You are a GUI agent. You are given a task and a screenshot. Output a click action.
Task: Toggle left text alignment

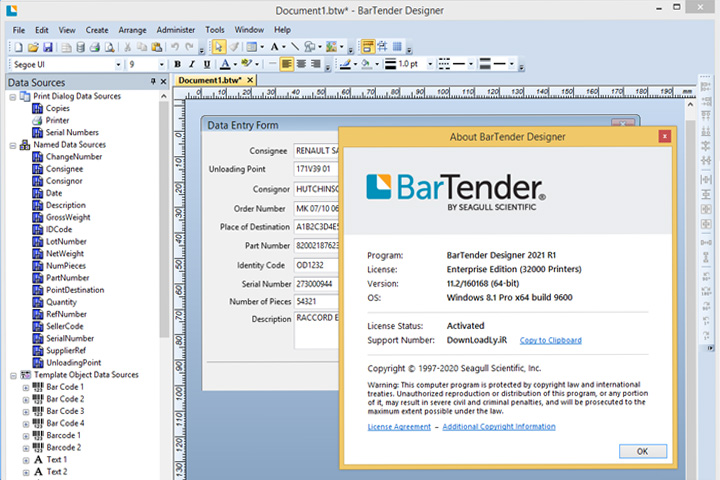click(287, 64)
